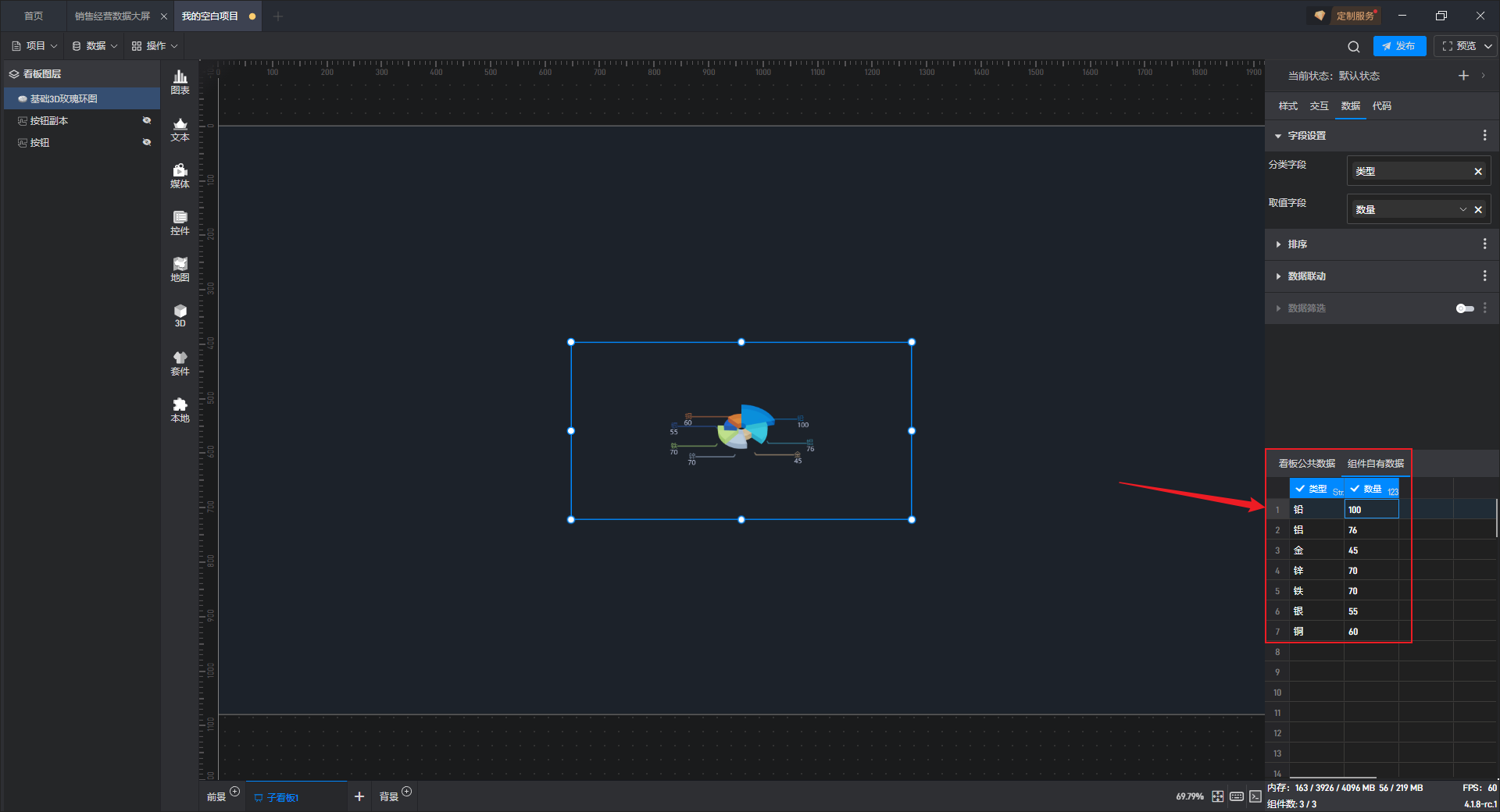Open the 套件 kit components panel
1500x812 pixels.
180,363
